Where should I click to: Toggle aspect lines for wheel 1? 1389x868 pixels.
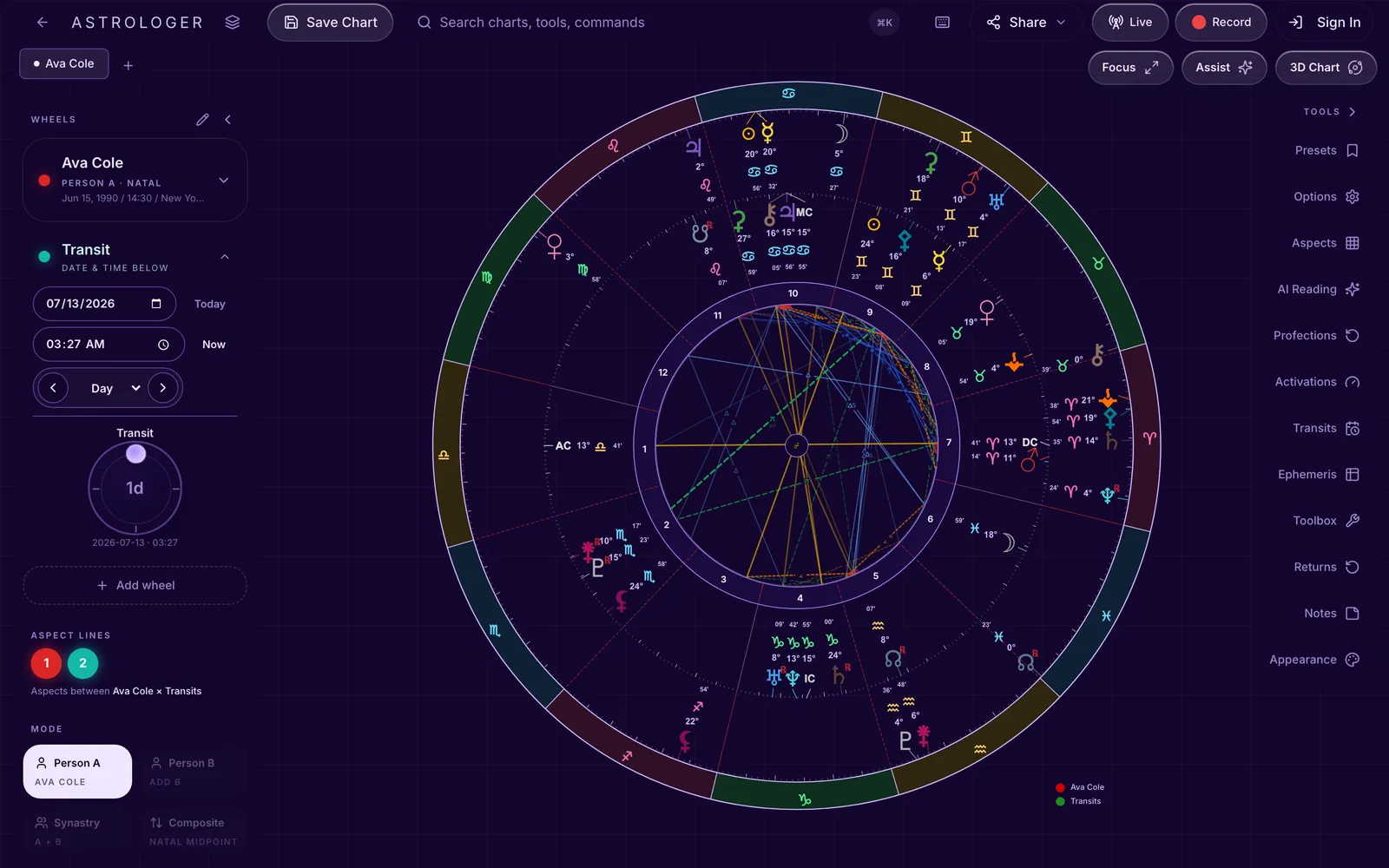[46, 663]
